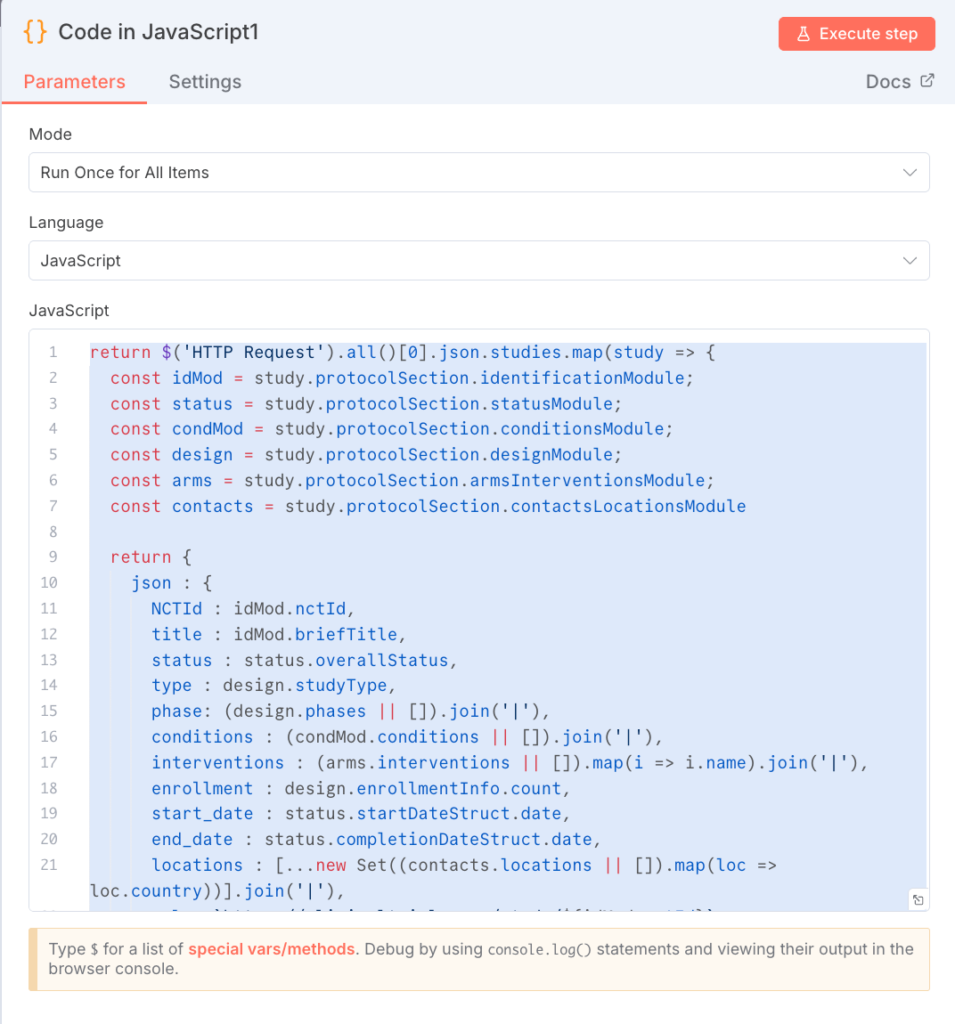Switch to the Settings tab
Image resolution: width=955 pixels, height=1024 pixels.
click(x=205, y=82)
